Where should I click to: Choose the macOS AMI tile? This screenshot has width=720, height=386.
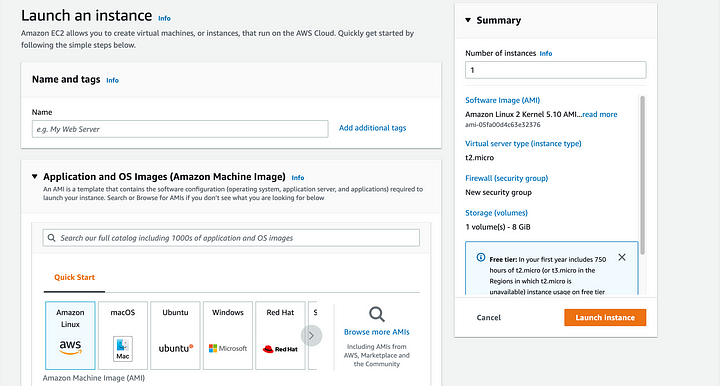coord(123,335)
